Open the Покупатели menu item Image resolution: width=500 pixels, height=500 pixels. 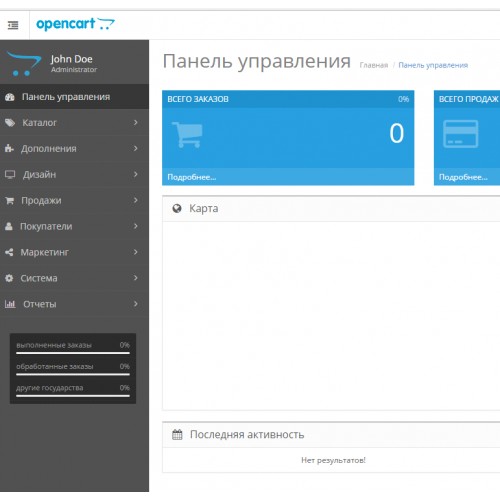[x=74, y=226]
